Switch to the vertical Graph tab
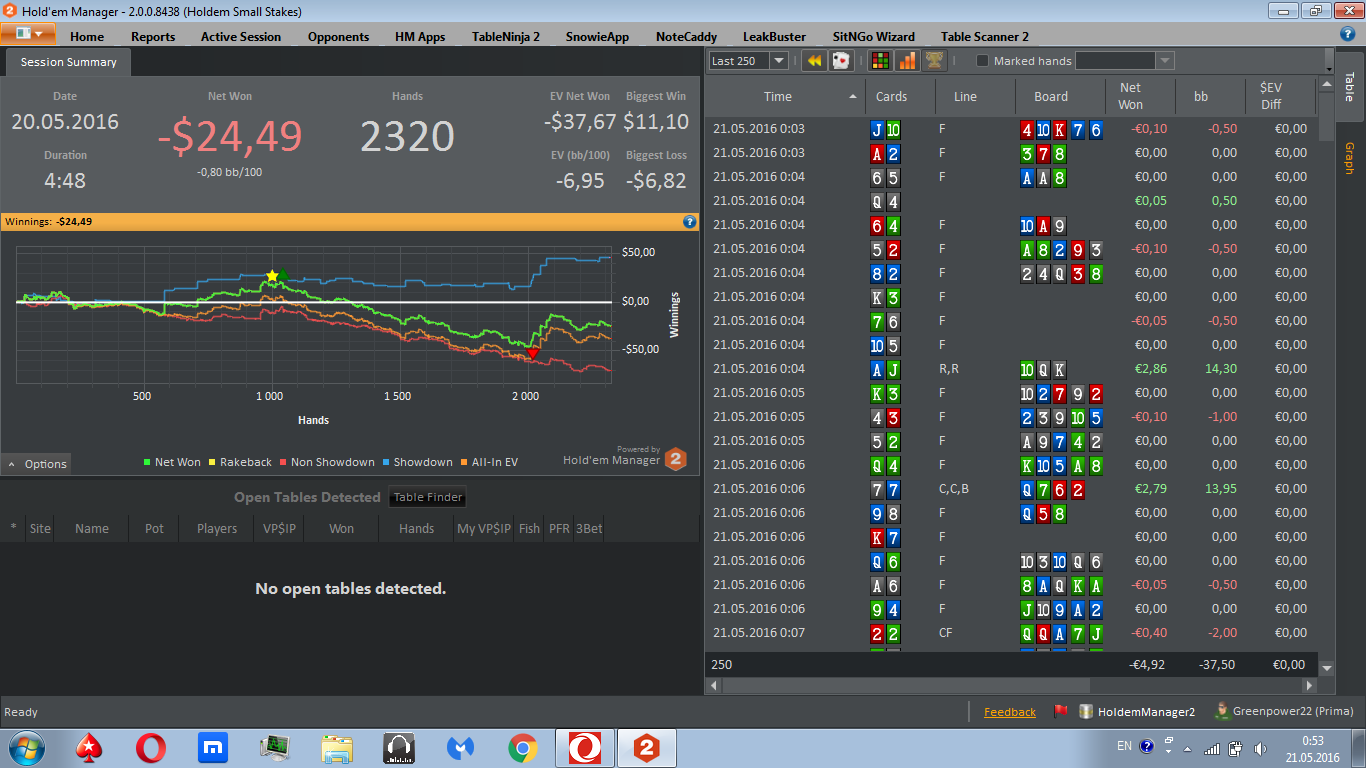Viewport: 1366px width, 768px height. click(1349, 157)
